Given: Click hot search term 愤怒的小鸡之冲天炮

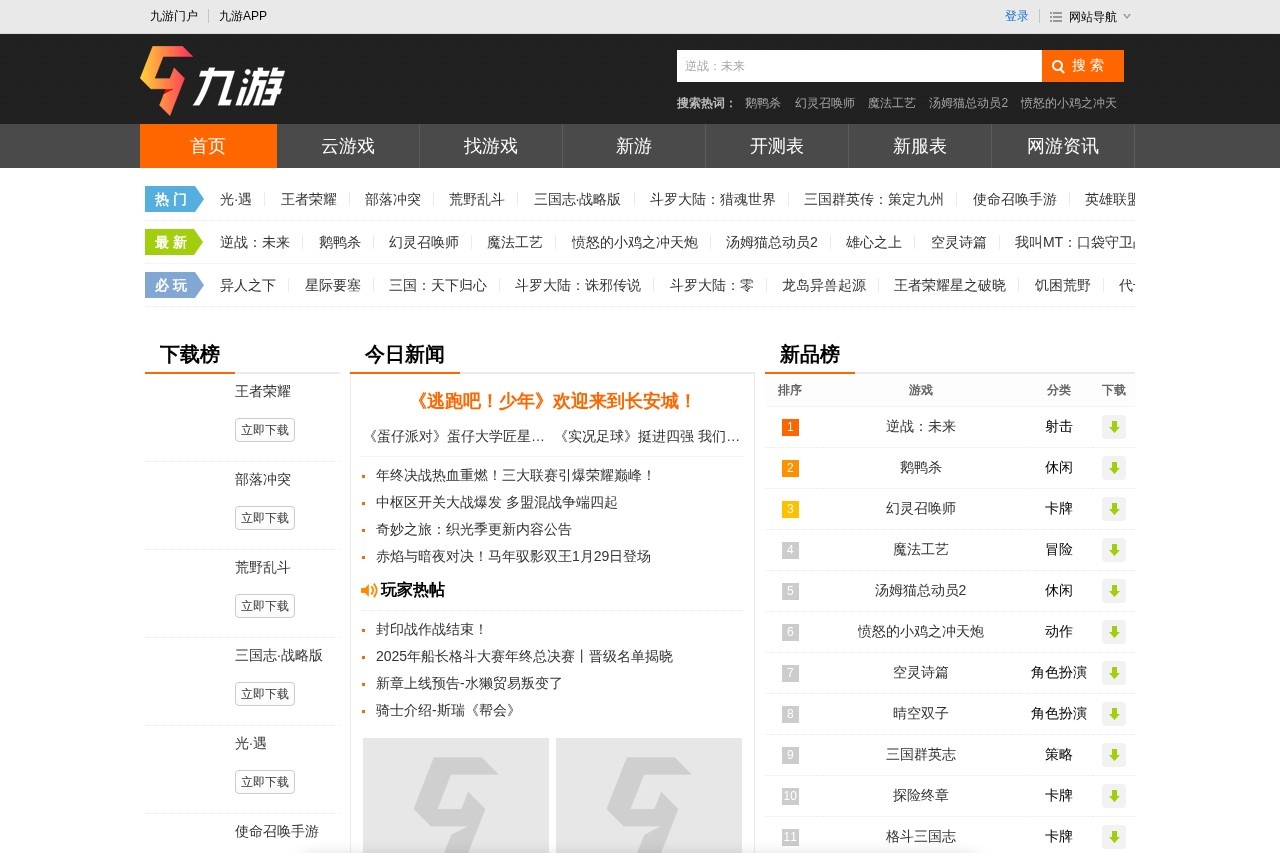Looking at the screenshot, I should [1068, 103].
